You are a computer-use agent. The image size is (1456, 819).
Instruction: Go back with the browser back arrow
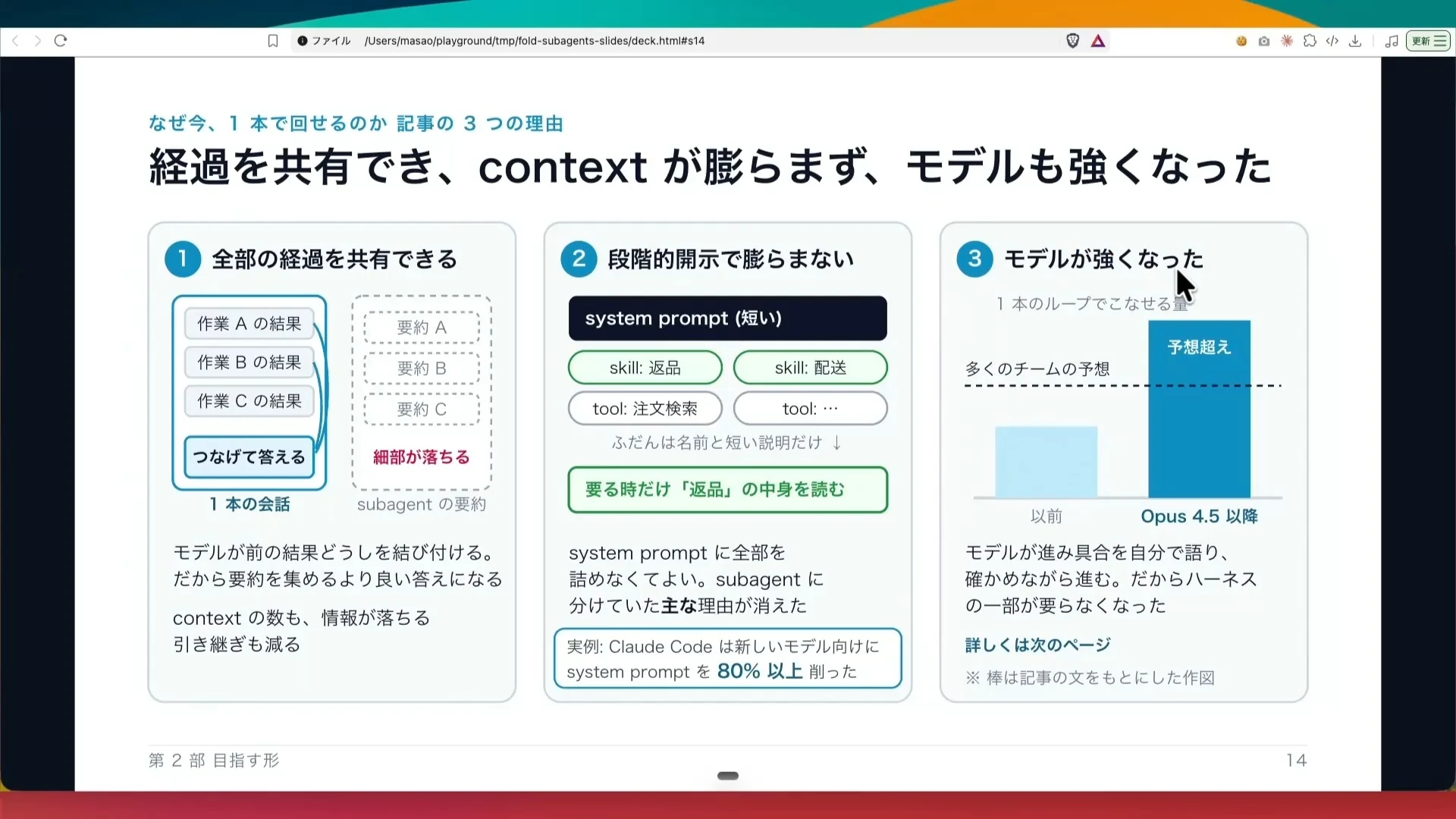(x=15, y=41)
